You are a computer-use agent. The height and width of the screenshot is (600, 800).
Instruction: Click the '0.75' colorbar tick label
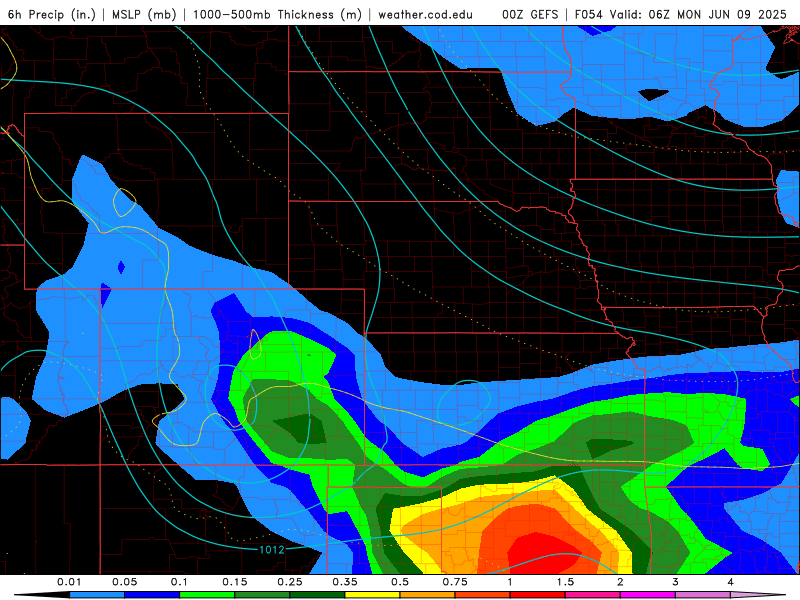pos(455,582)
